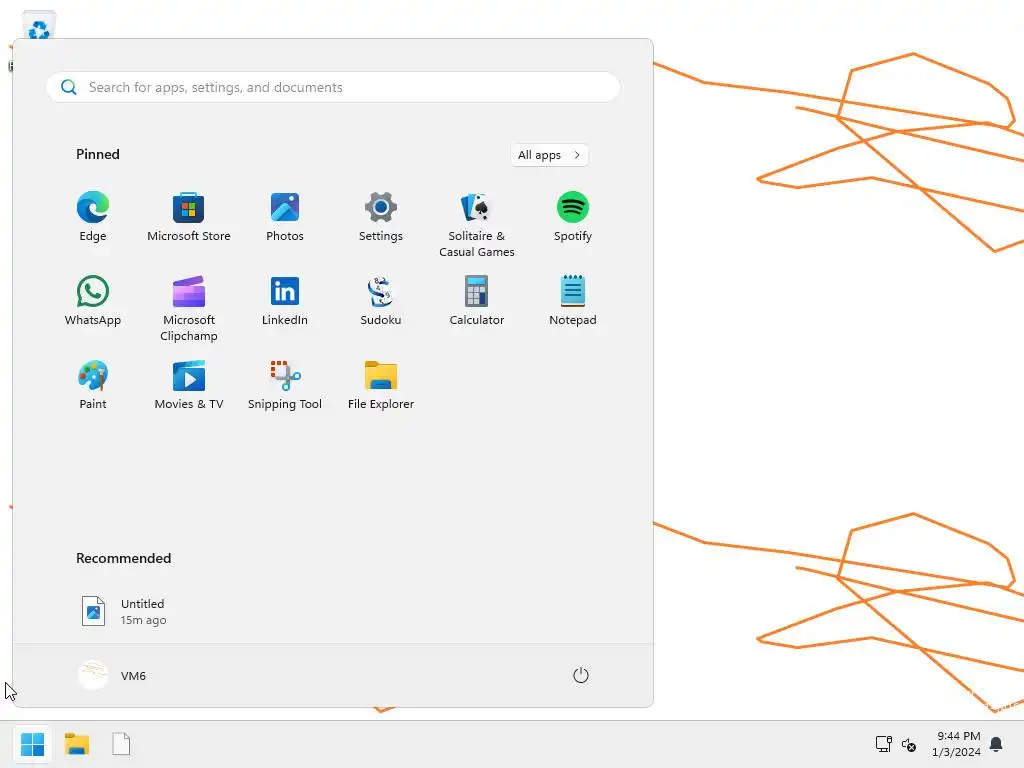
Task: Open File Explorer pinned app
Action: [381, 385]
